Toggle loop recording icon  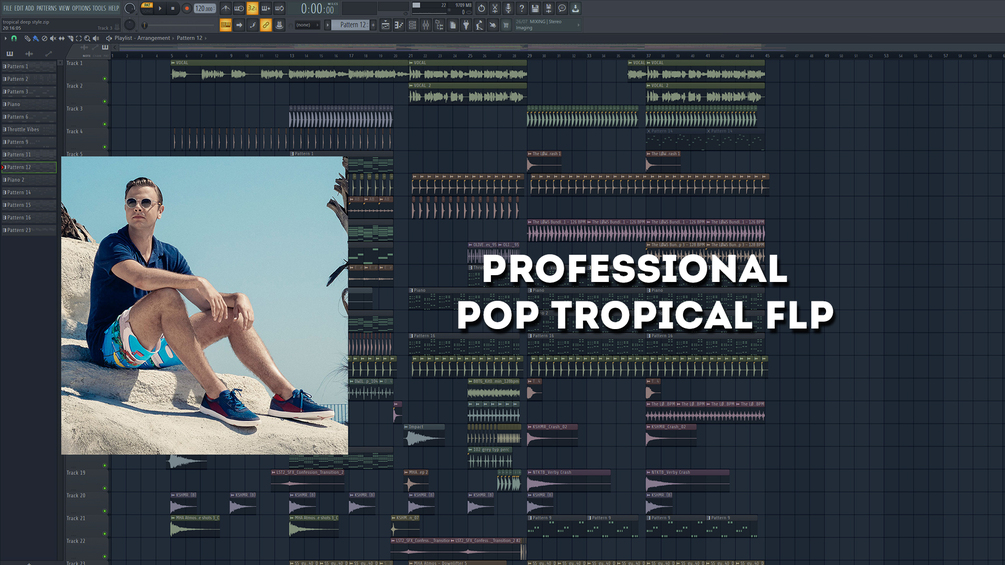pyautogui.click(x=279, y=8)
